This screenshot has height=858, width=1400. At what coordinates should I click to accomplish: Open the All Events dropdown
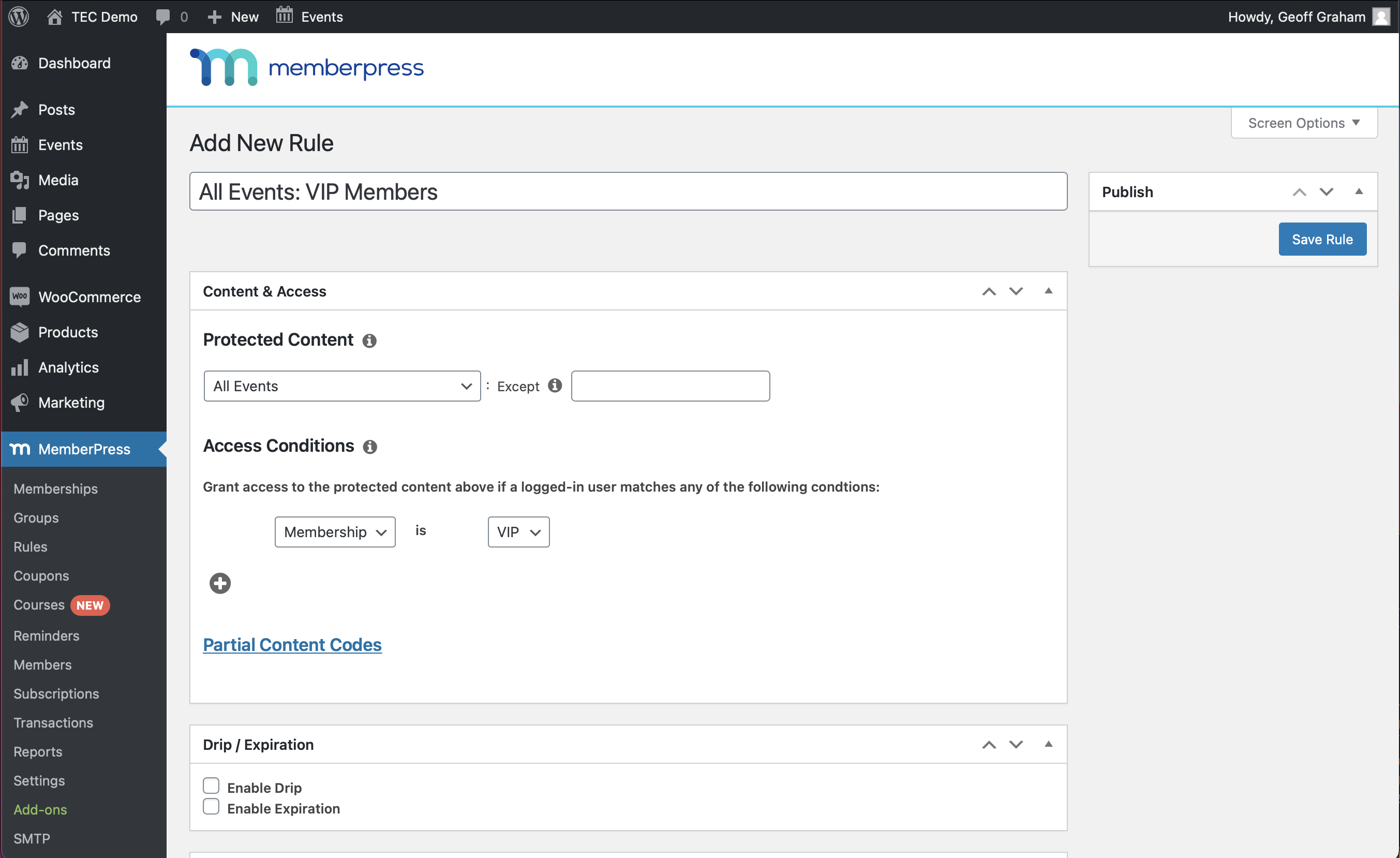(x=342, y=387)
